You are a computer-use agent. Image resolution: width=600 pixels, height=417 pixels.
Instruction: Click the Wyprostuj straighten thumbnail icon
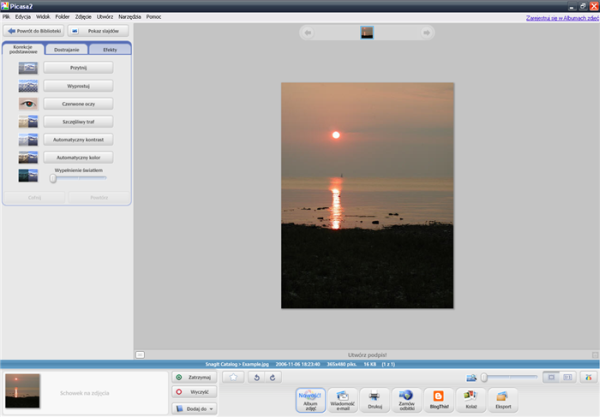click(x=28, y=86)
